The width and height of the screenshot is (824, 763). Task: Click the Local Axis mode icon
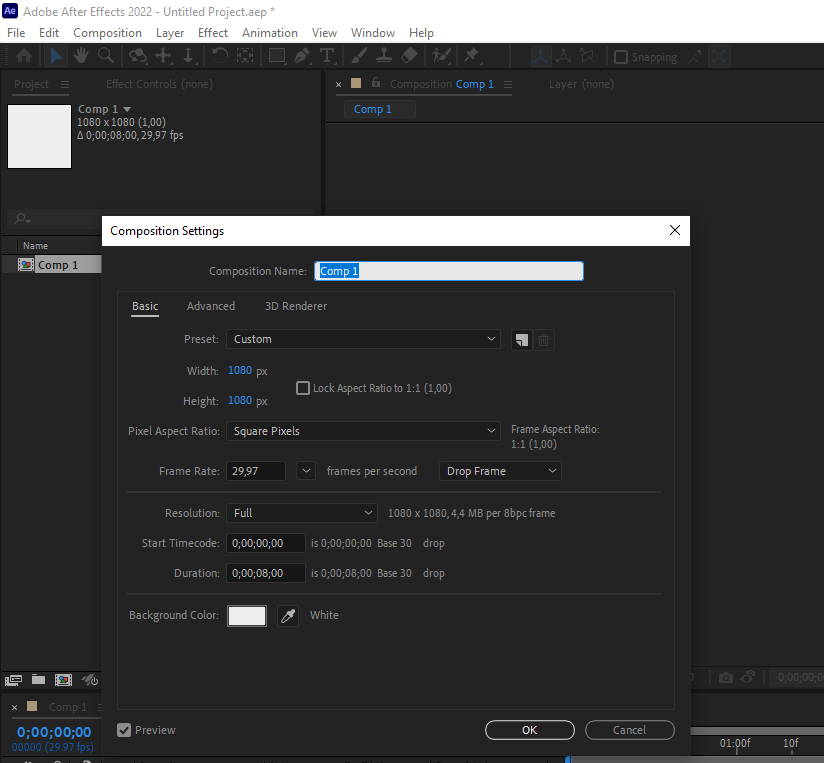pos(540,56)
